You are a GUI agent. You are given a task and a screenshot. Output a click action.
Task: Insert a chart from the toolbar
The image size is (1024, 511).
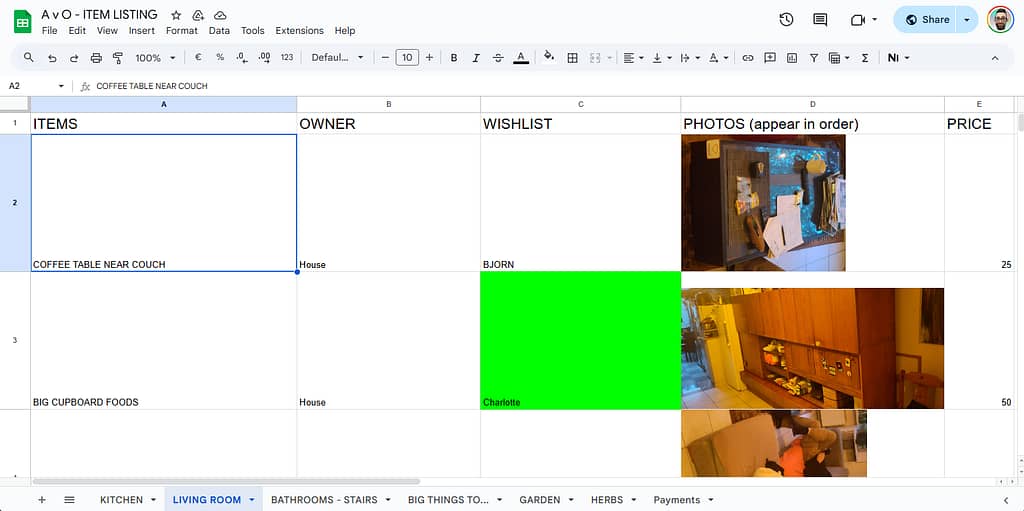792,58
